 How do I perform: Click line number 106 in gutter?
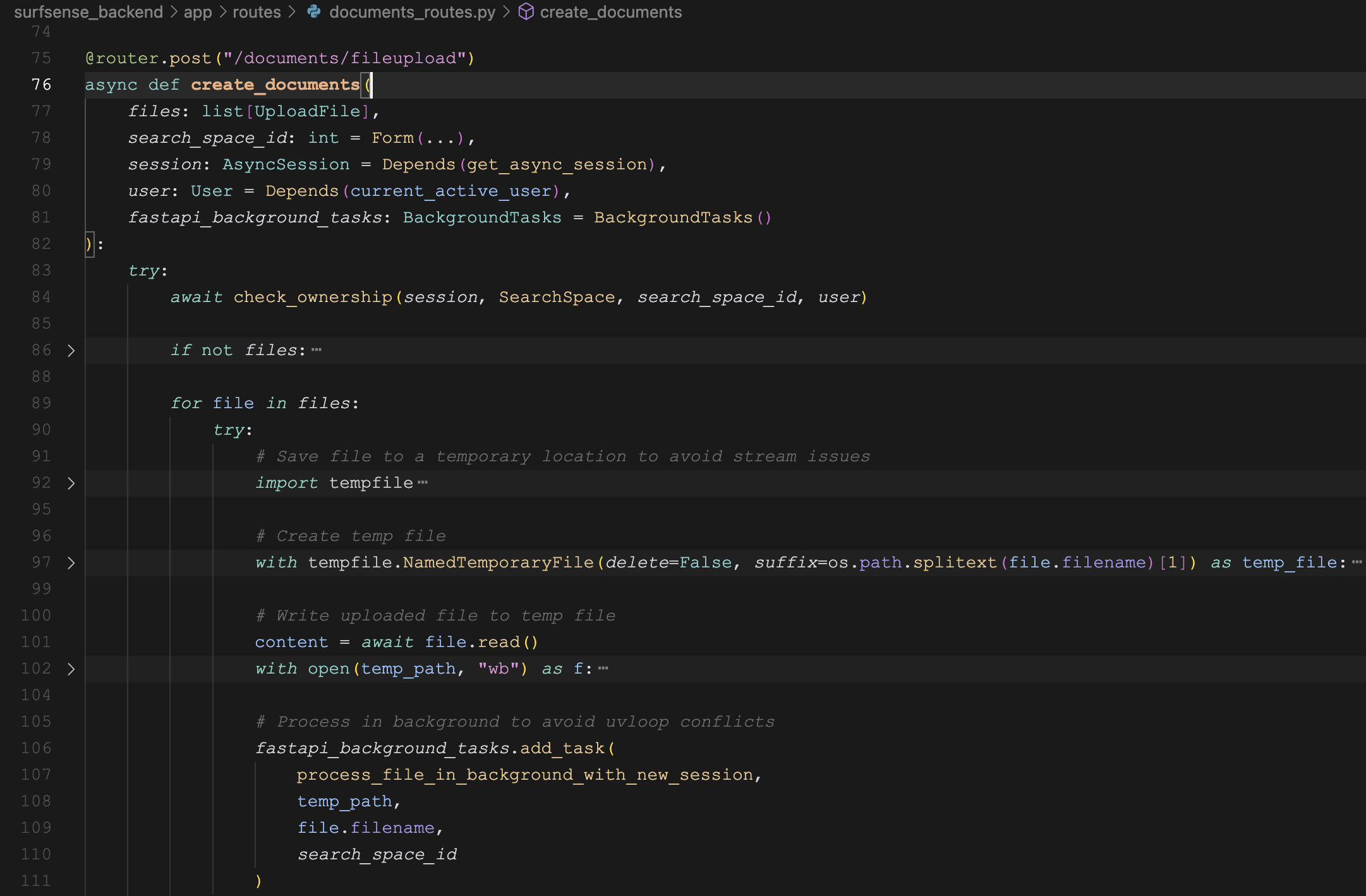tap(36, 748)
